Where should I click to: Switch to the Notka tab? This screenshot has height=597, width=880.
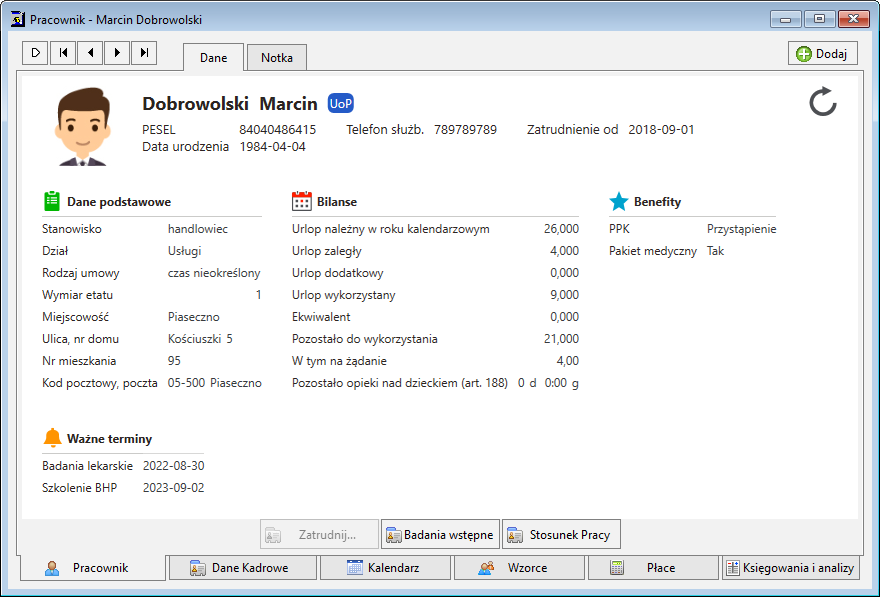coord(277,58)
